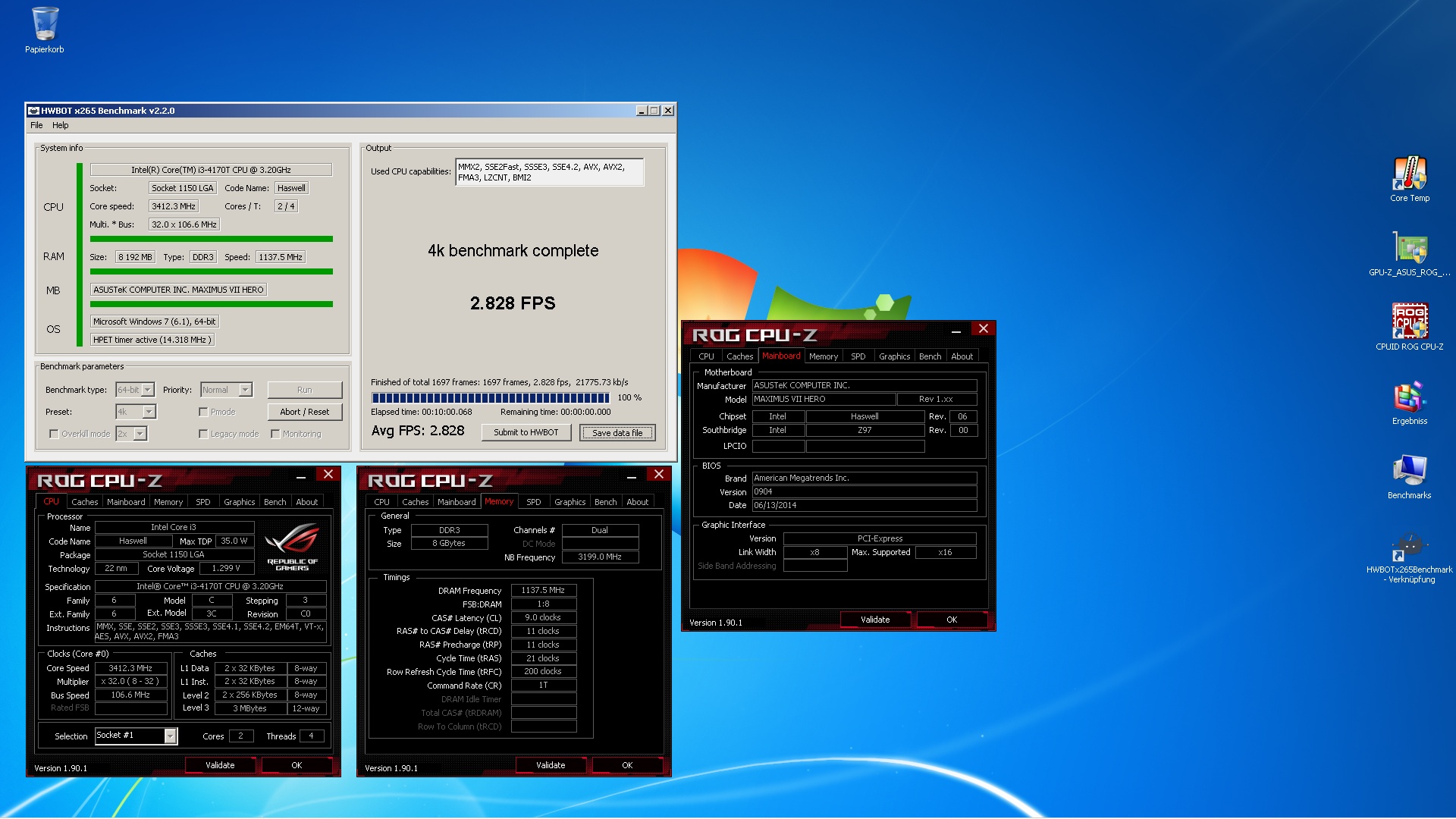Screen dimensions: 1456x819
Task: Close the CPU-Z Memory window
Action: 659,474
